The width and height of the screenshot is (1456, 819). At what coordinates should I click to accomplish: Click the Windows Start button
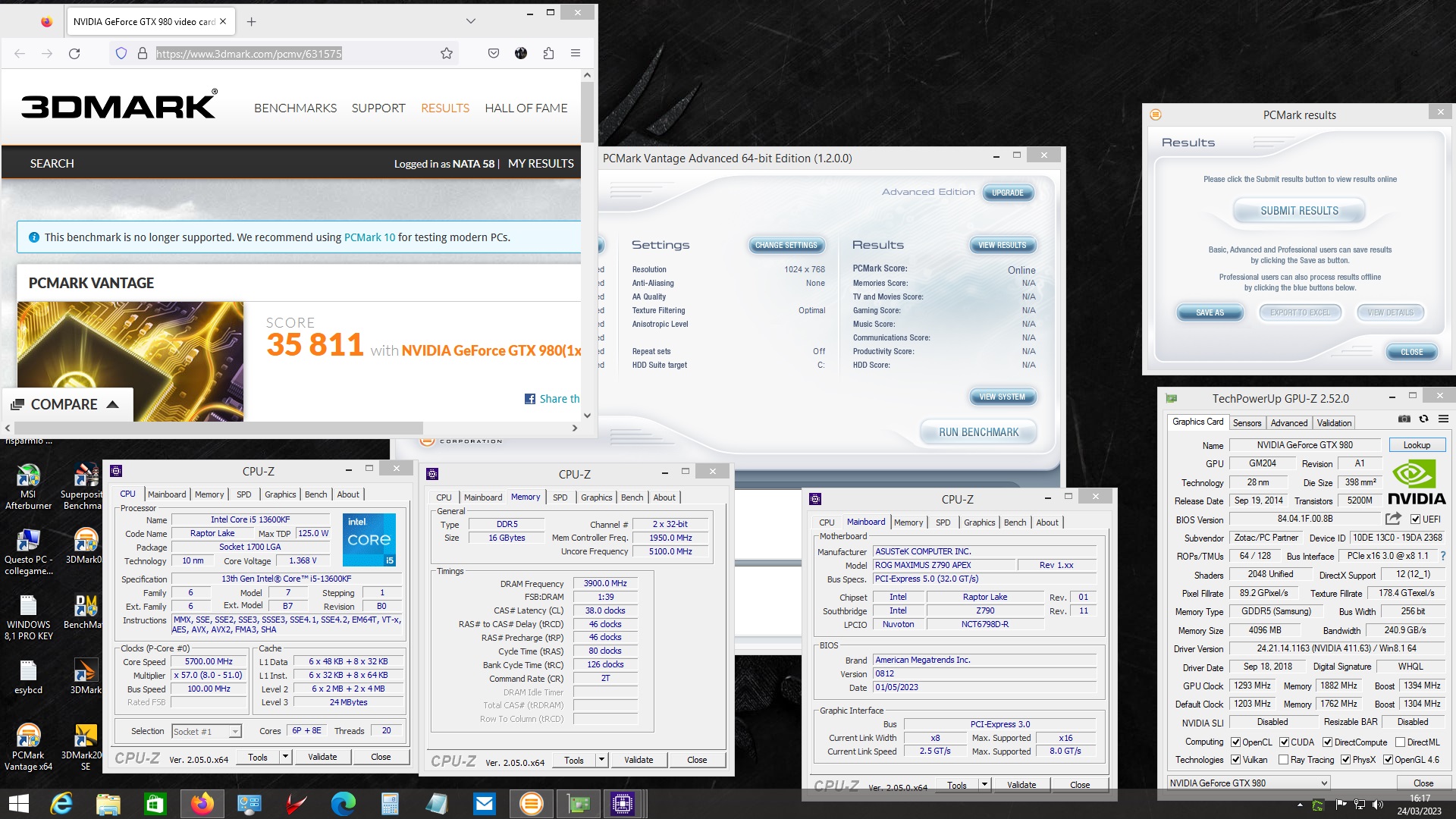tap(18, 804)
